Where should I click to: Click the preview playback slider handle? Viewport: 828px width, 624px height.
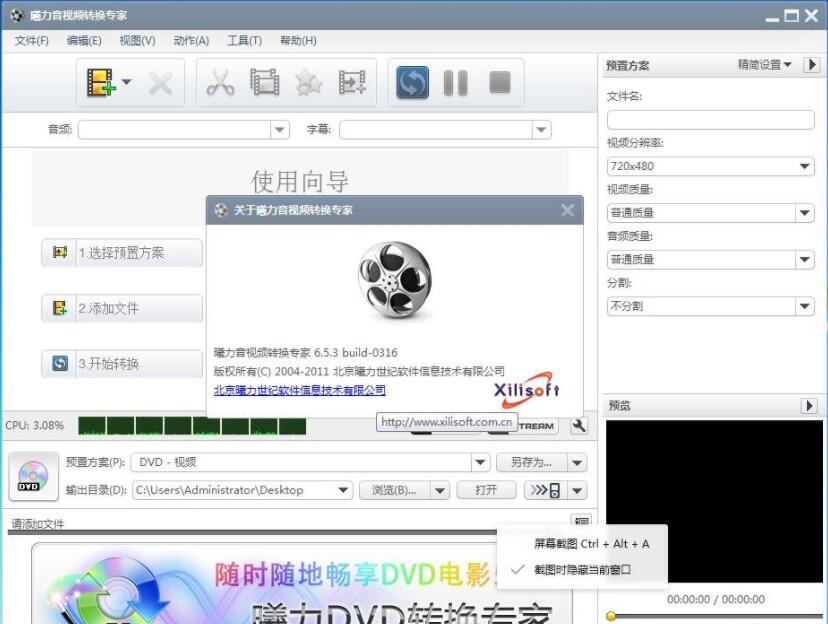pyautogui.click(x=611, y=616)
